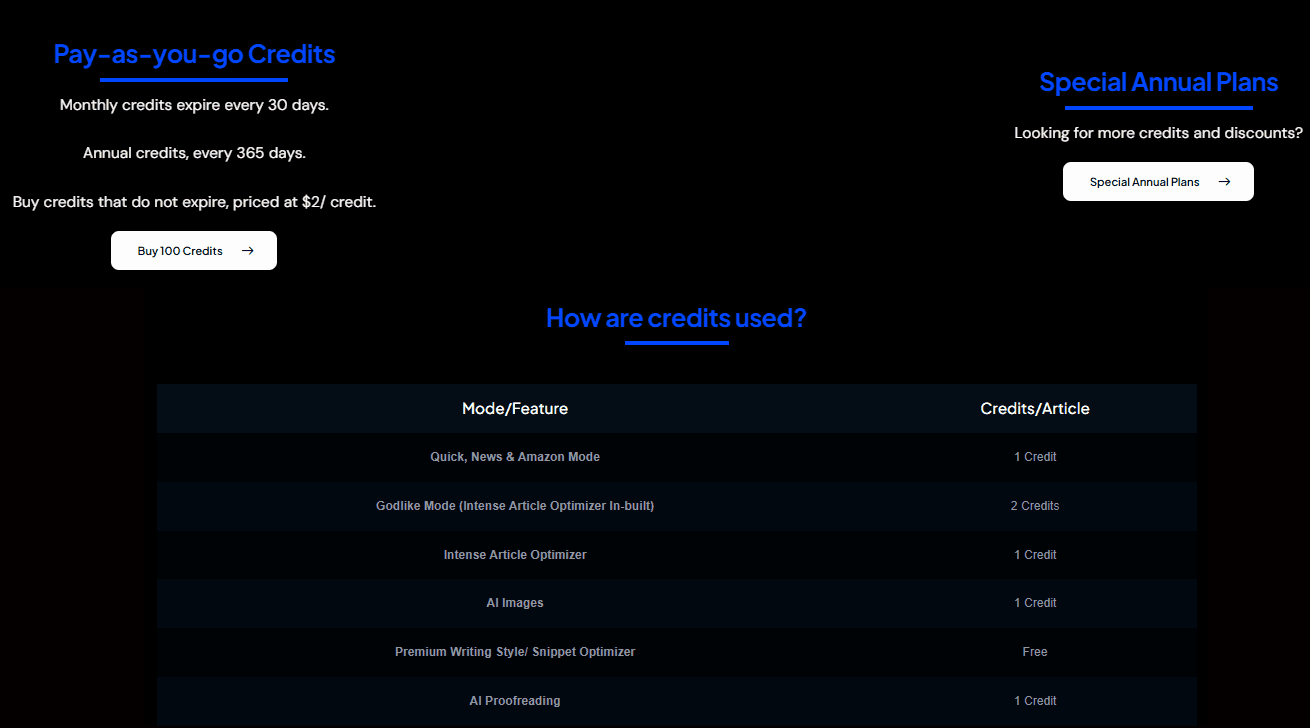Click the Special Annual Plans heading
This screenshot has width=1310, height=728.
pyautogui.click(x=1158, y=82)
